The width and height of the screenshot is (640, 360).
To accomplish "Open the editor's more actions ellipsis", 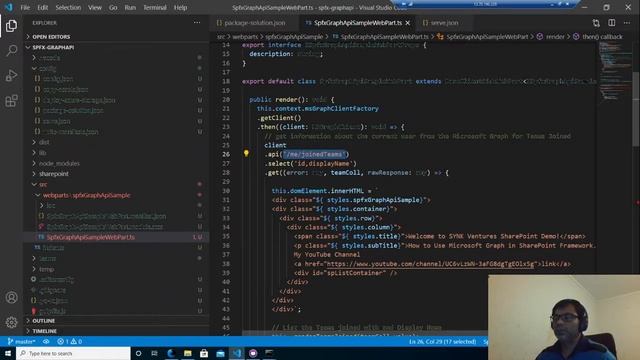I will click(x=627, y=23).
